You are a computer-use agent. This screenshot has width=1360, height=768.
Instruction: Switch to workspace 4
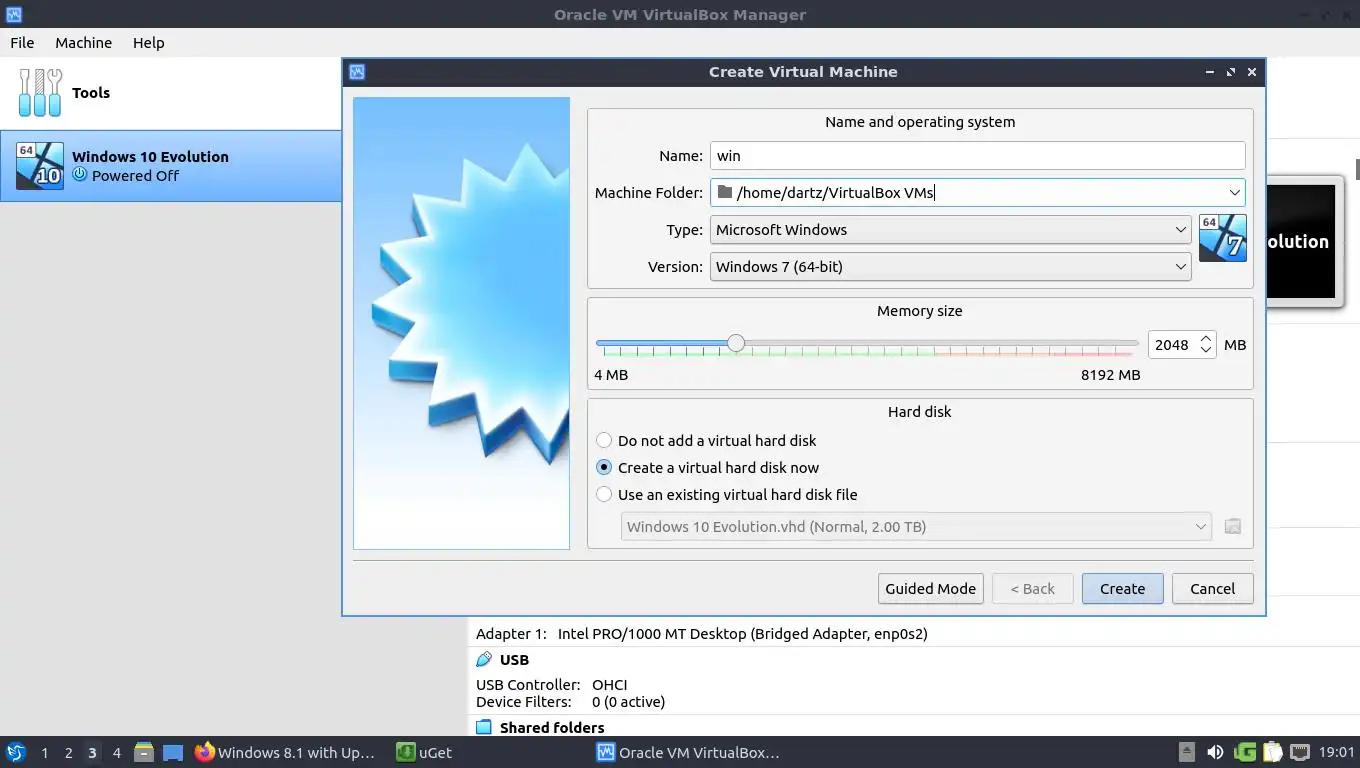click(x=116, y=752)
